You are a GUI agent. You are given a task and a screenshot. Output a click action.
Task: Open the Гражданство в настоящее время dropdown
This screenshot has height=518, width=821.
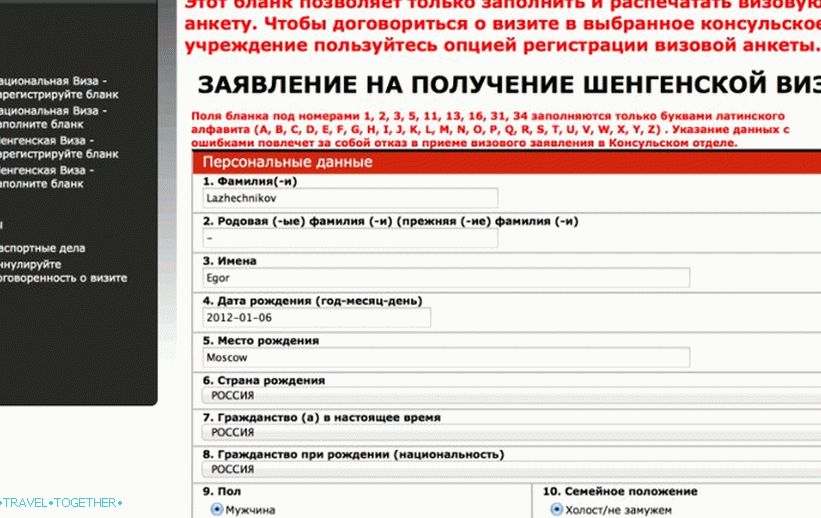511,432
